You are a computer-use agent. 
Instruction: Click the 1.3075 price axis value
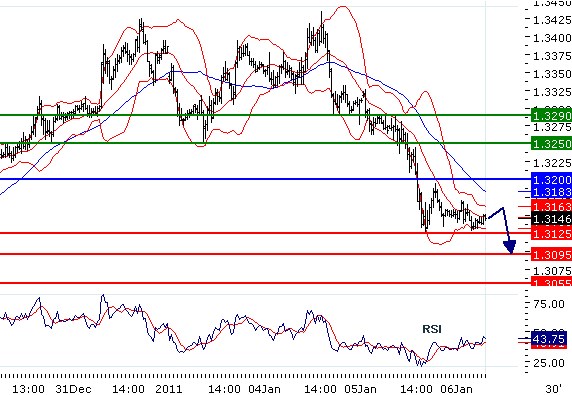pos(552,271)
